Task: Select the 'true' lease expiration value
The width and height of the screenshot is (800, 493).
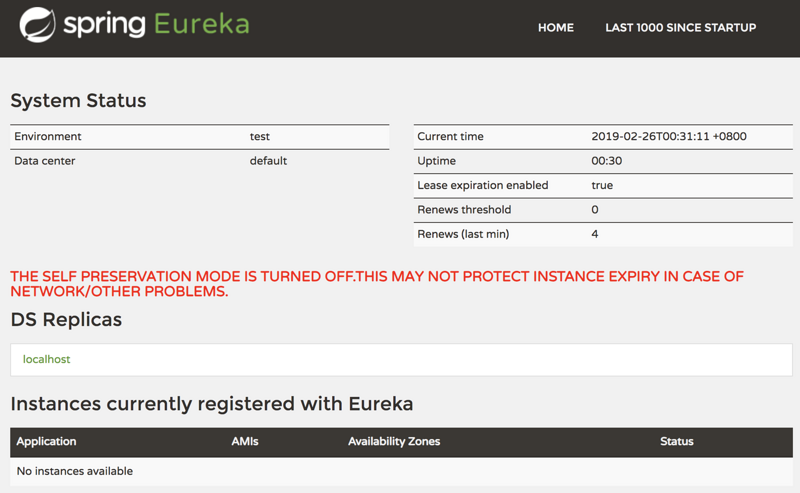Action: pos(602,185)
